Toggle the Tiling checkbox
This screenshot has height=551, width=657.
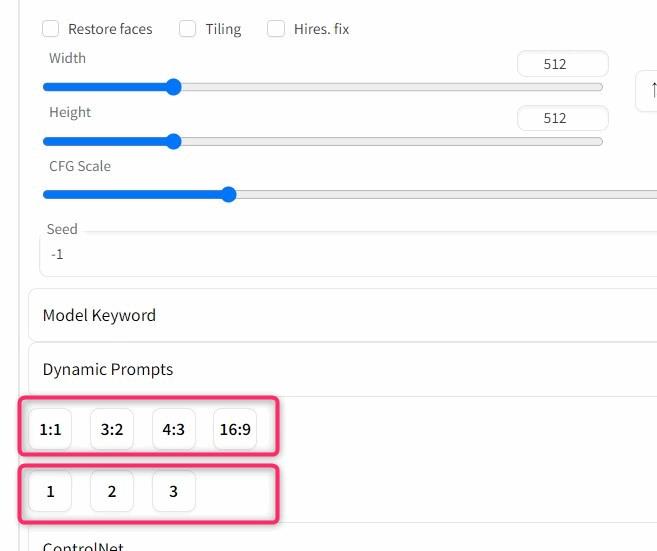click(187, 29)
